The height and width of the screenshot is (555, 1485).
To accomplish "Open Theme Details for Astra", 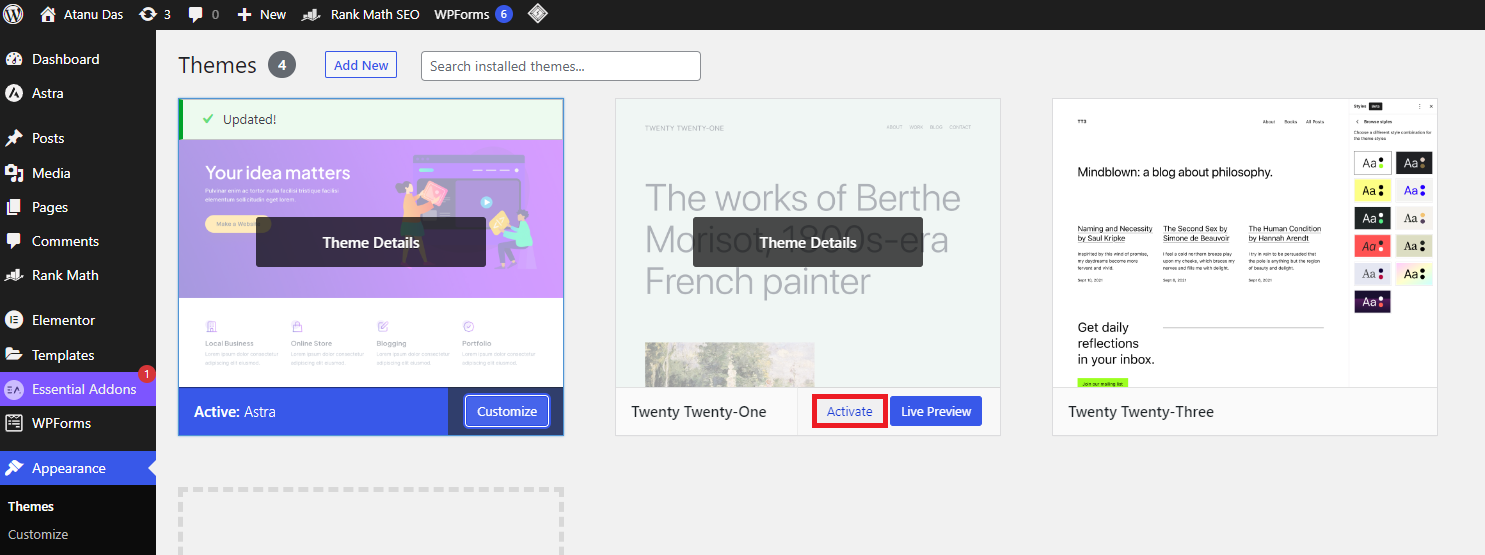I will click(x=371, y=242).
